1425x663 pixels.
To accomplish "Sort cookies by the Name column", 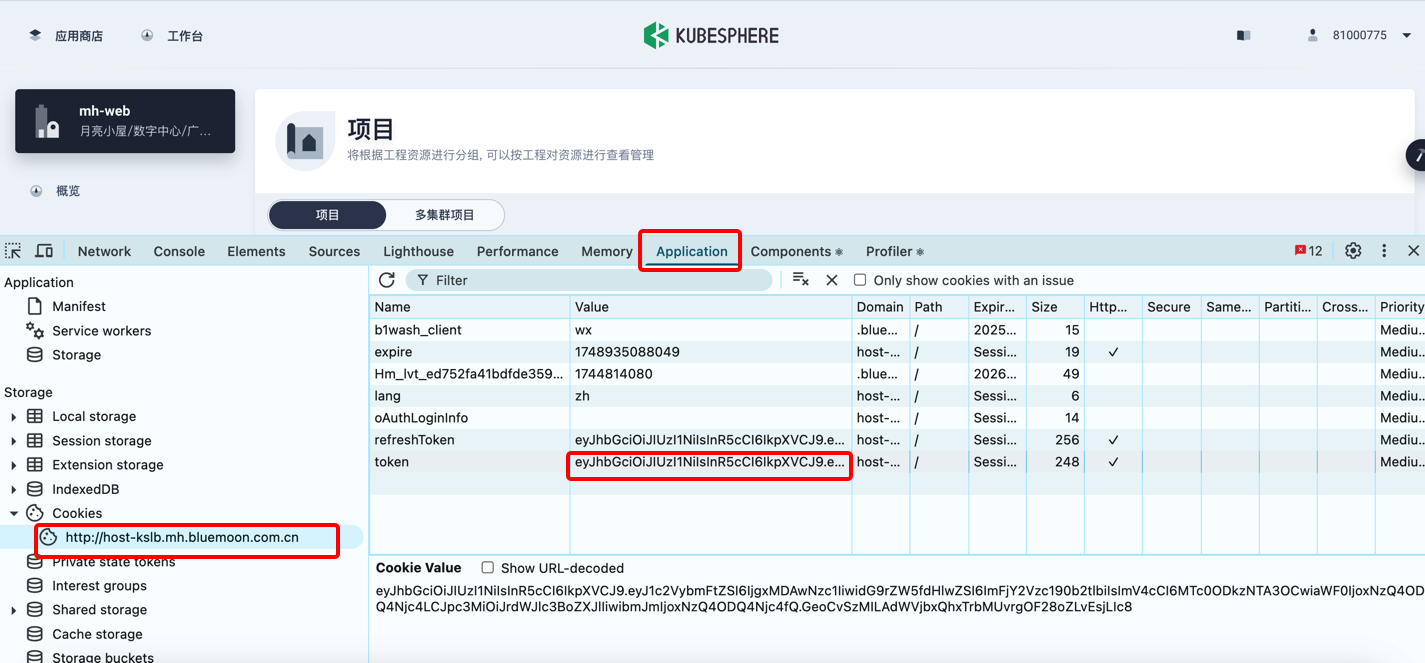I will point(470,307).
